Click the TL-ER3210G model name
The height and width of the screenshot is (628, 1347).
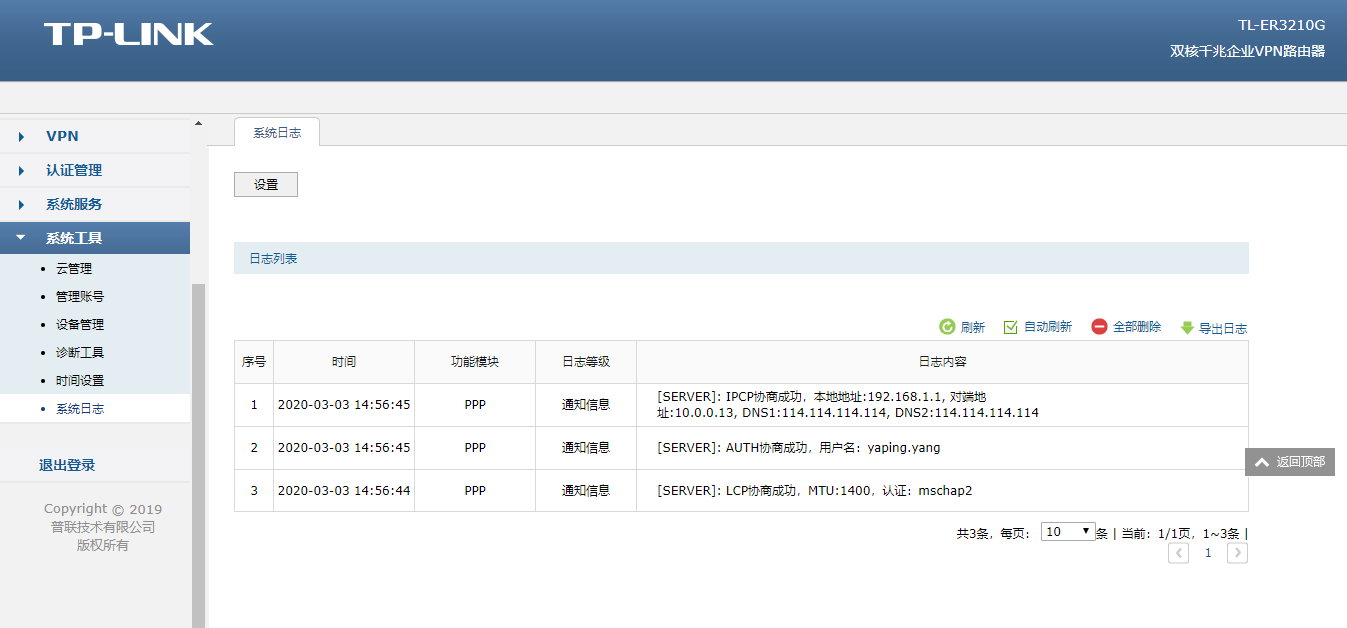1282,26
